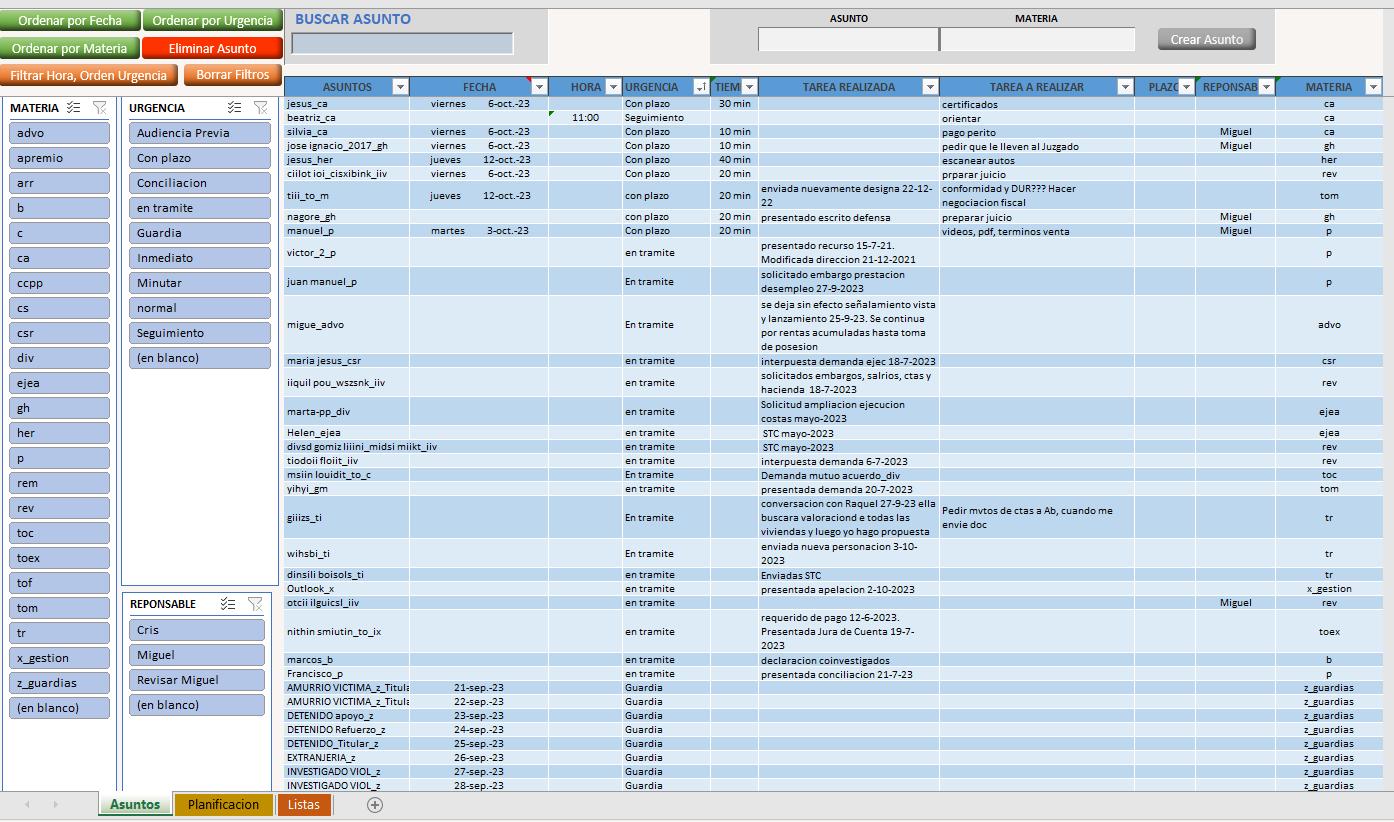Filter REPONSABLE slicer by Revisar Miguel

[x=197, y=680]
